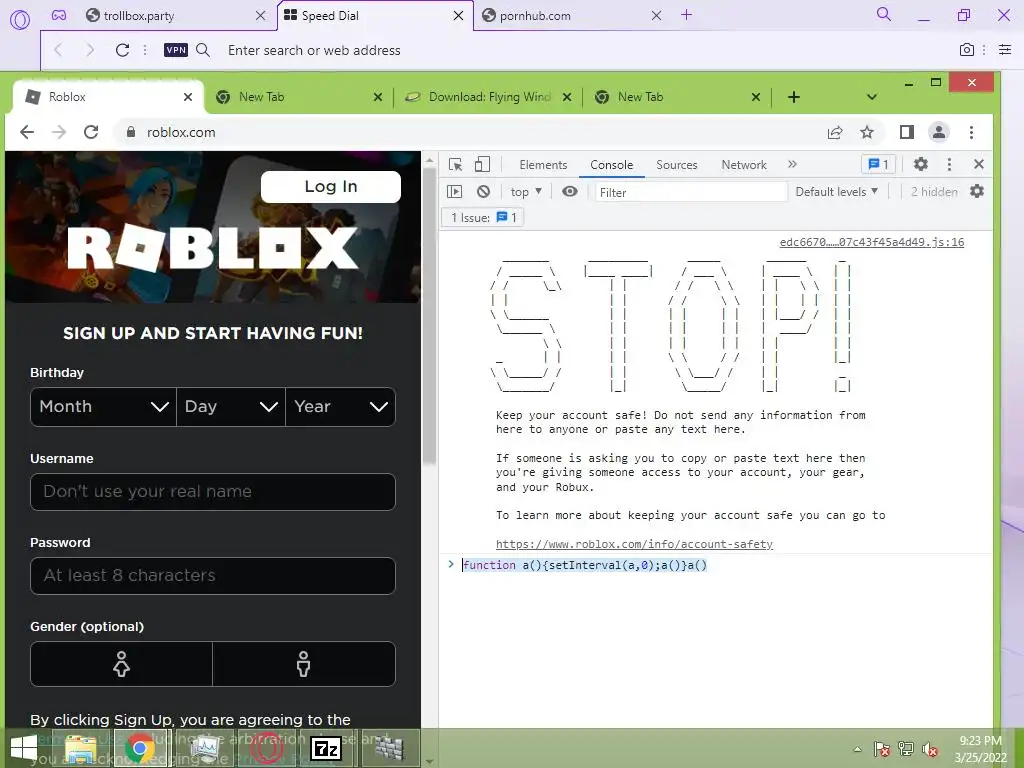Click the muted volume tray icon
The width and height of the screenshot is (1024, 768).
coord(929,749)
